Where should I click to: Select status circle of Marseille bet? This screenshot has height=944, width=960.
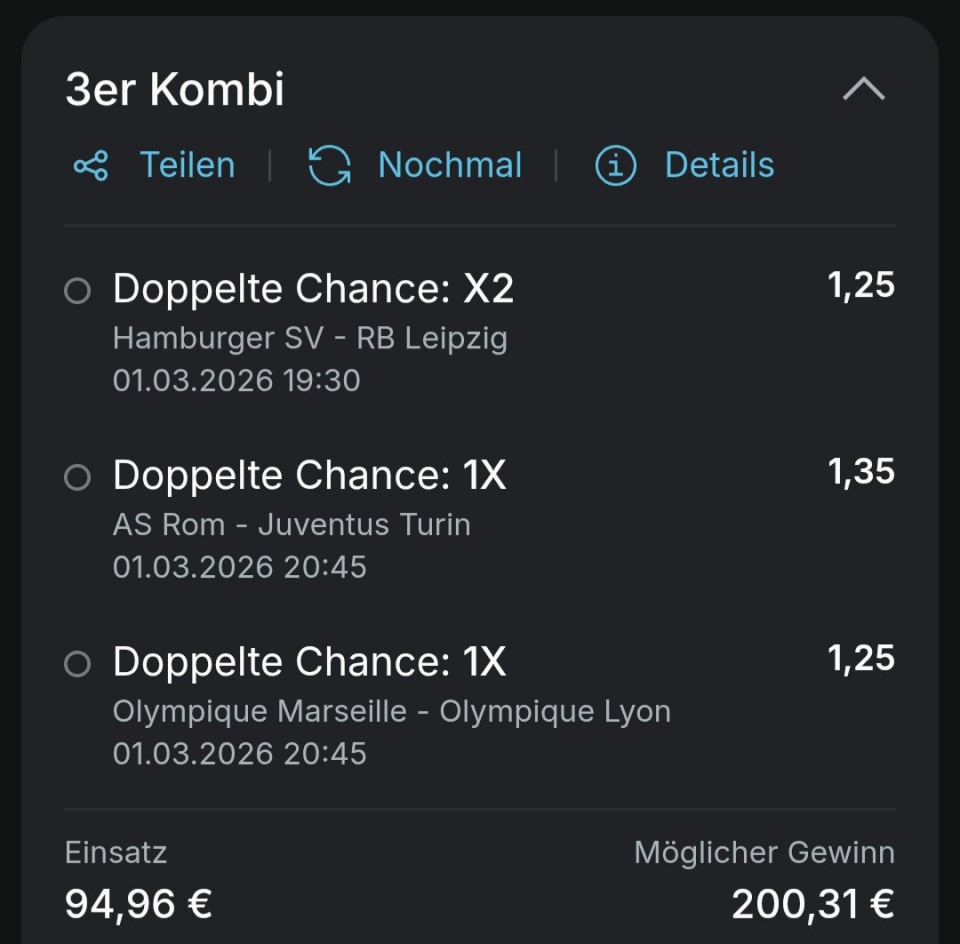pyautogui.click(x=77, y=664)
